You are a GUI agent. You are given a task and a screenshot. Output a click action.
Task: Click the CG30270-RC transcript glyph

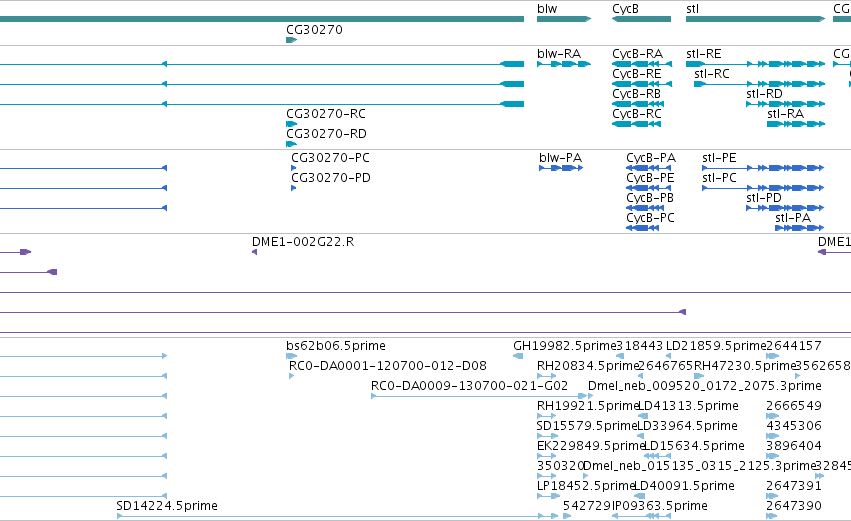point(291,124)
